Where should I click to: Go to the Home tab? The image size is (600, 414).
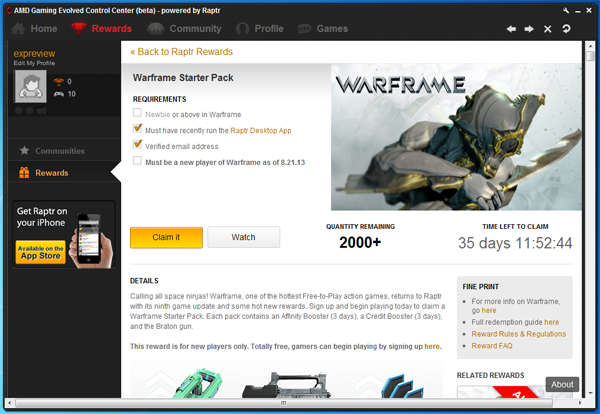pos(34,29)
